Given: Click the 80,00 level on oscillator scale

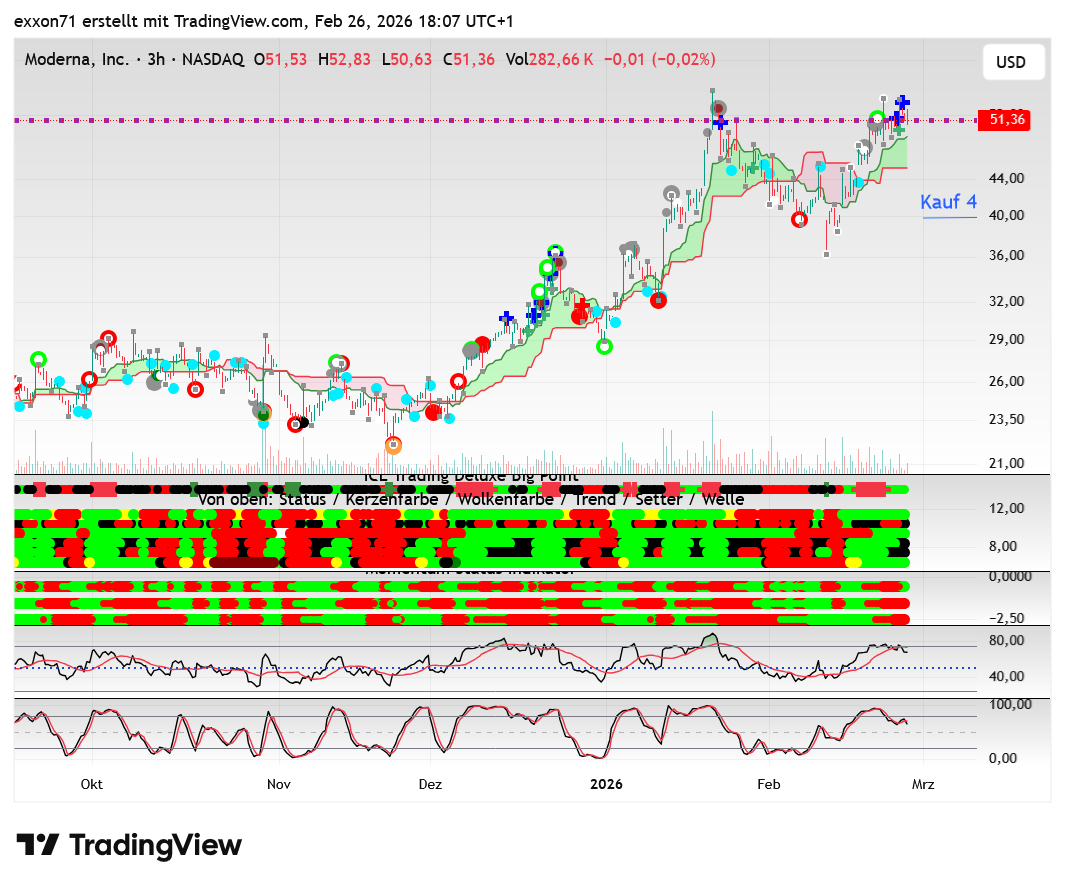Looking at the screenshot, I should pos(1005,640).
